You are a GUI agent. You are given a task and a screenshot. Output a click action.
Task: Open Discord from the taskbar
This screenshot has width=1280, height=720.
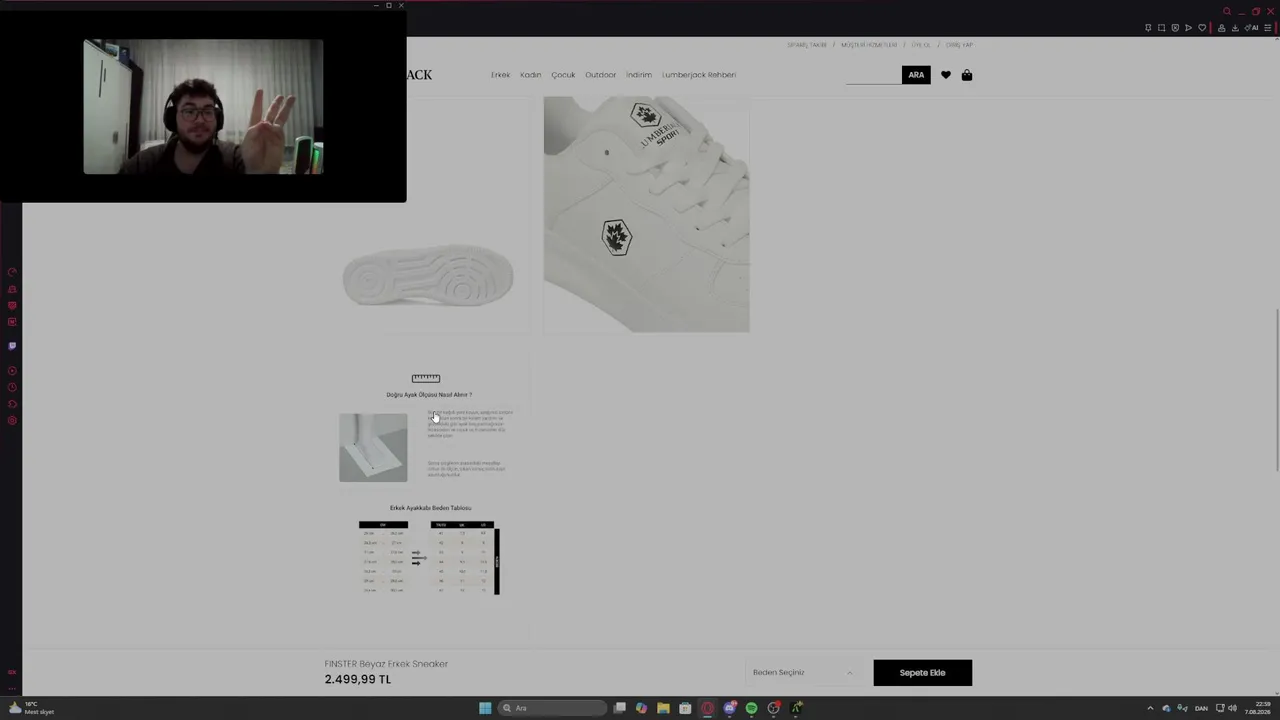coord(730,708)
